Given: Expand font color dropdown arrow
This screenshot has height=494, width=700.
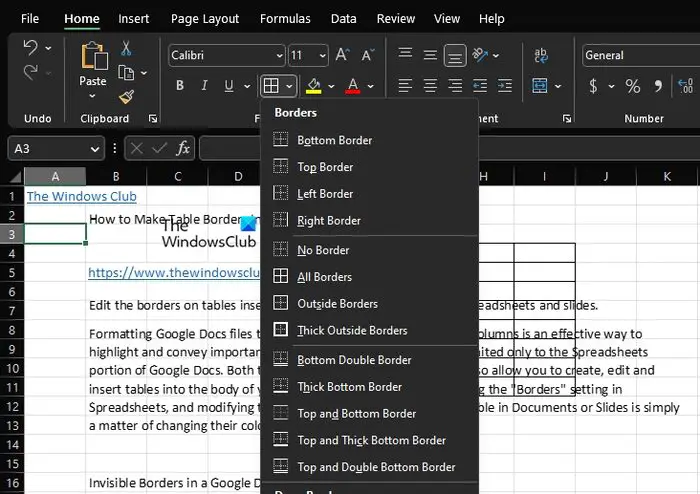Looking at the screenshot, I should click(x=371, y=86).
